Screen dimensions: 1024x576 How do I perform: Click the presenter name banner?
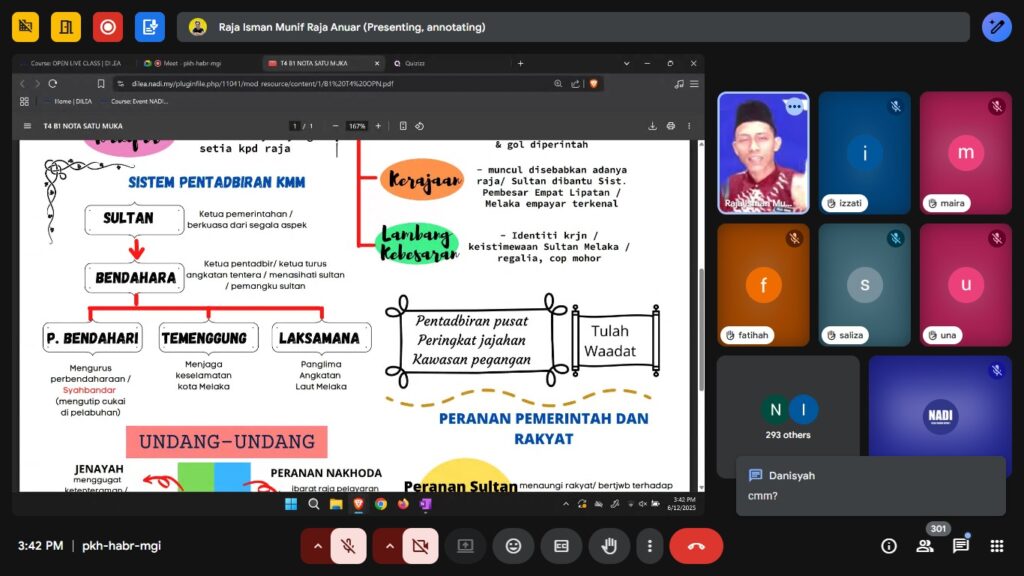click(x=573, y=27)
